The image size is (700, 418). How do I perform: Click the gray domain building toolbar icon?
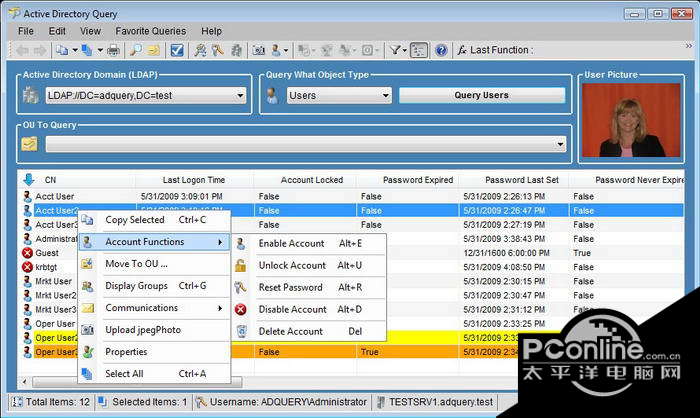coord(236,50)
